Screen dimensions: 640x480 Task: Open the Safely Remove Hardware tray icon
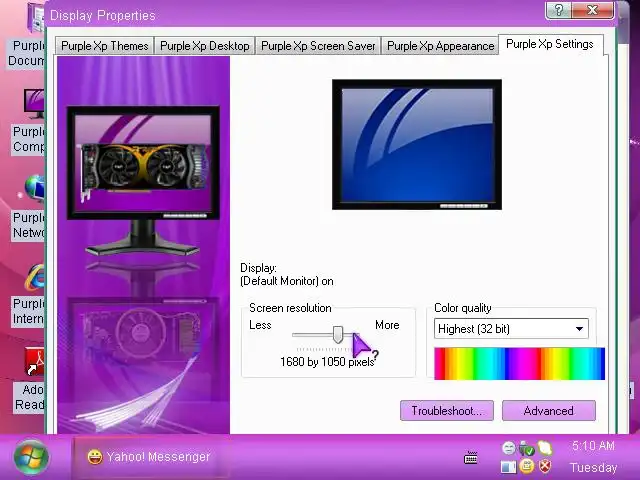[x=527, y=449]
